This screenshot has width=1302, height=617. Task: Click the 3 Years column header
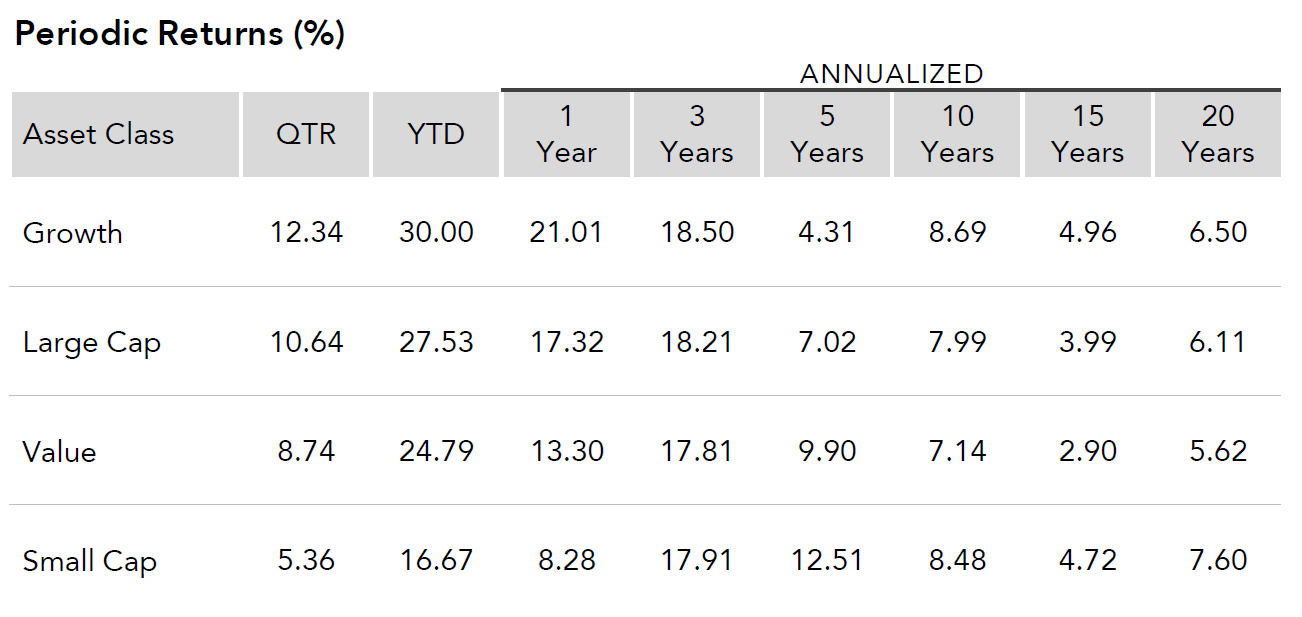click(697, 135)
